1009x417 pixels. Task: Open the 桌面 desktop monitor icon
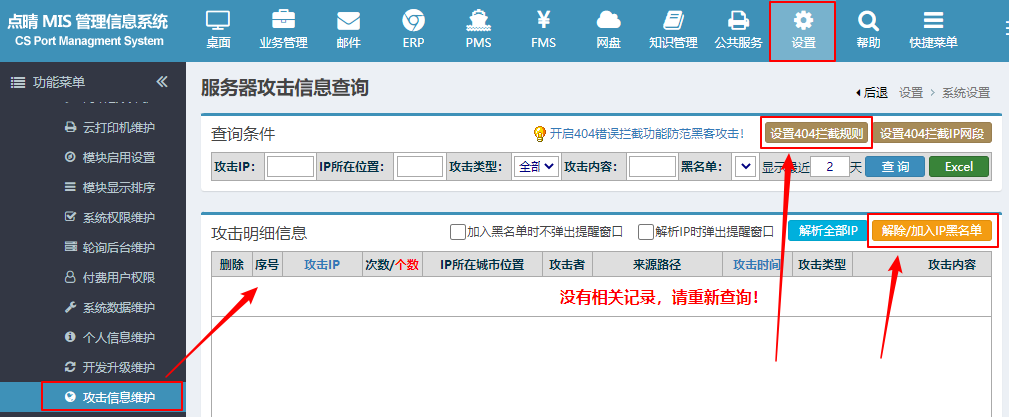tap(218, 20)
